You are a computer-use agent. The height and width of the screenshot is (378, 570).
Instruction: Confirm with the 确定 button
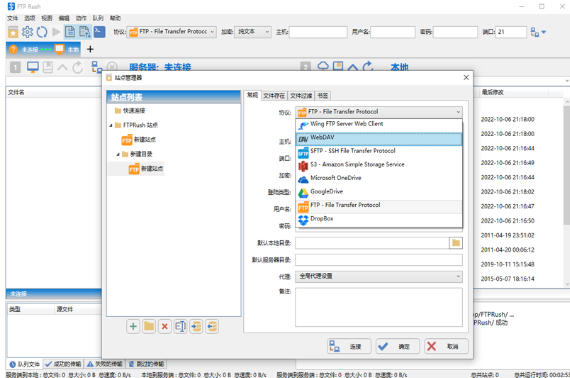pyautogui.click(x=398, y=346)
